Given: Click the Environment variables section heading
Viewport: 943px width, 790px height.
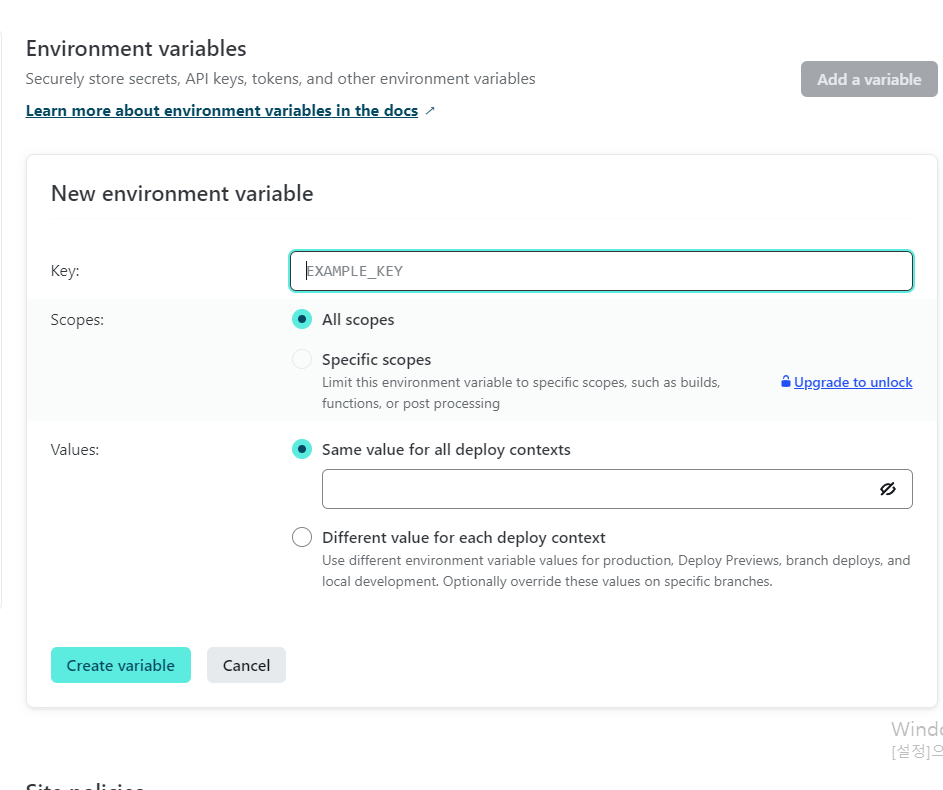Looking at the screenshot, I should 136,48.
